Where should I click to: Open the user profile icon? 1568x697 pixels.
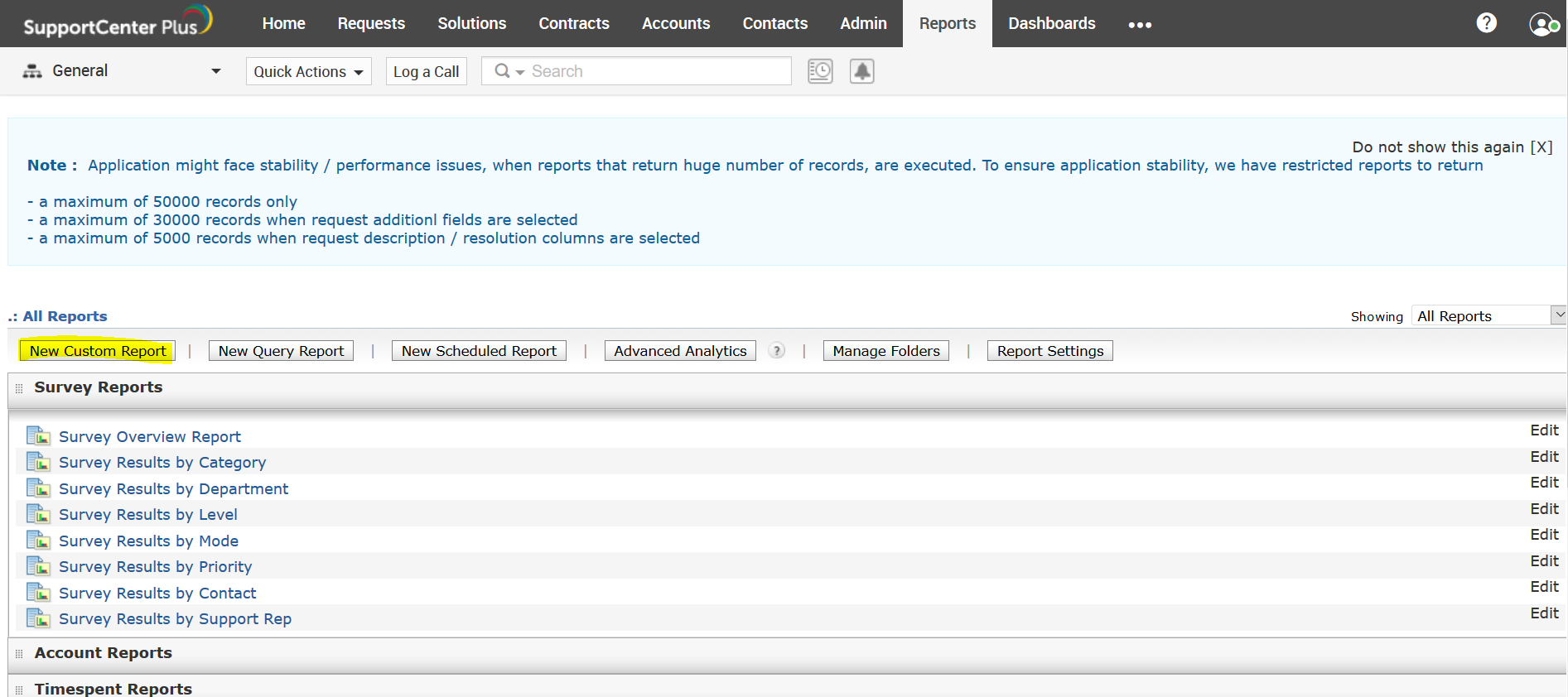tap(1542, 24)
